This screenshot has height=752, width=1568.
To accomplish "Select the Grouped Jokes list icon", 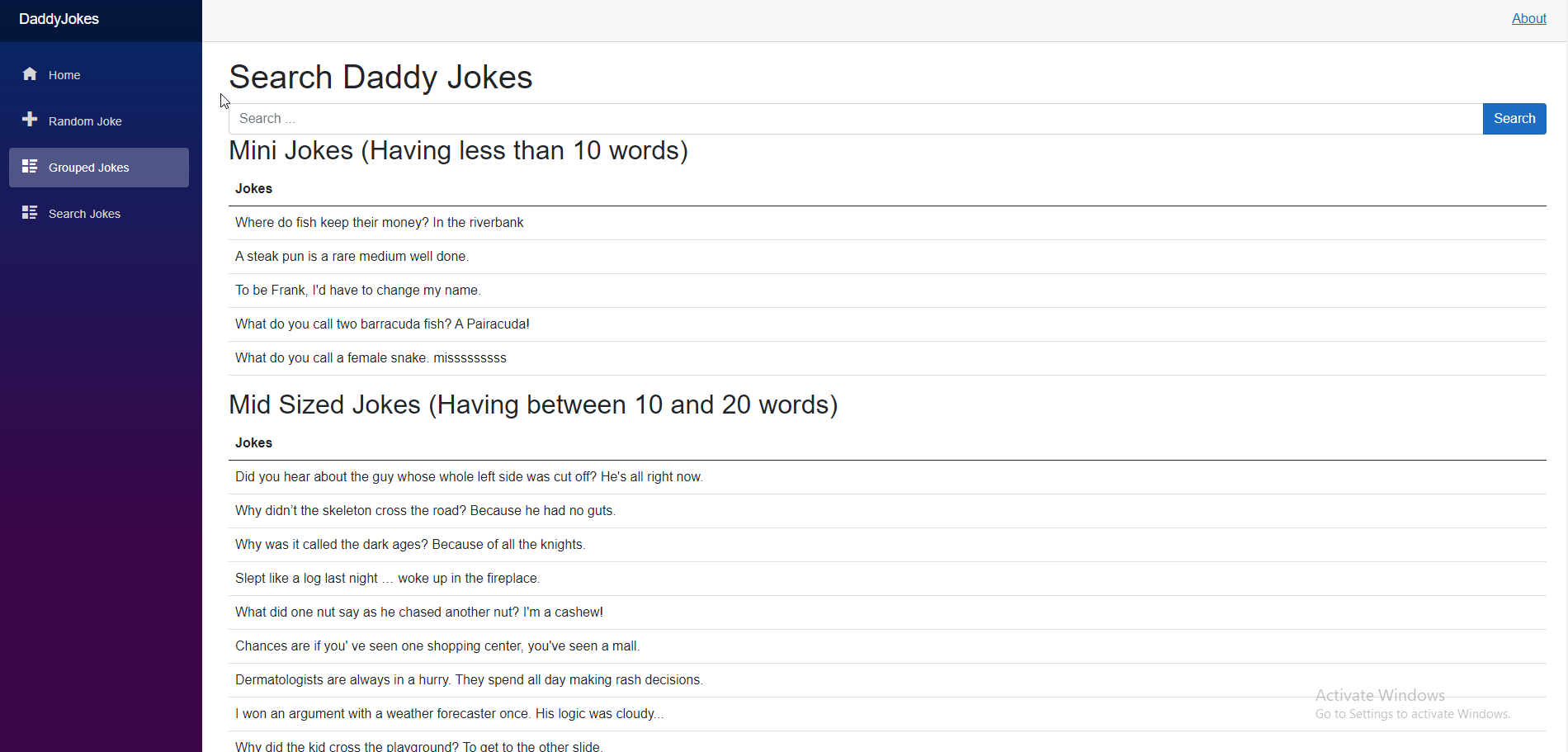I will click(x=30, y=167).
